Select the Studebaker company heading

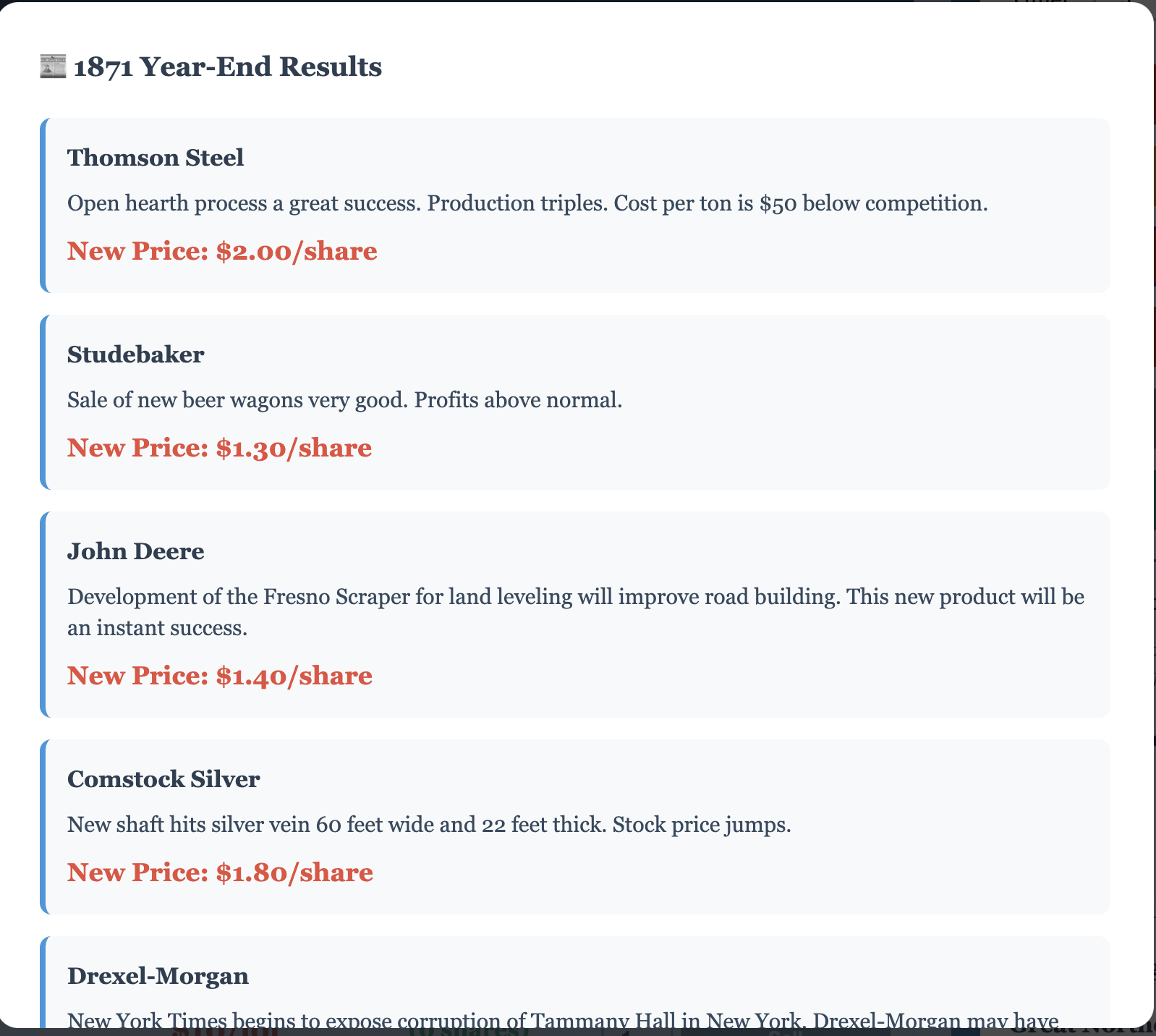tap(136, 354)
